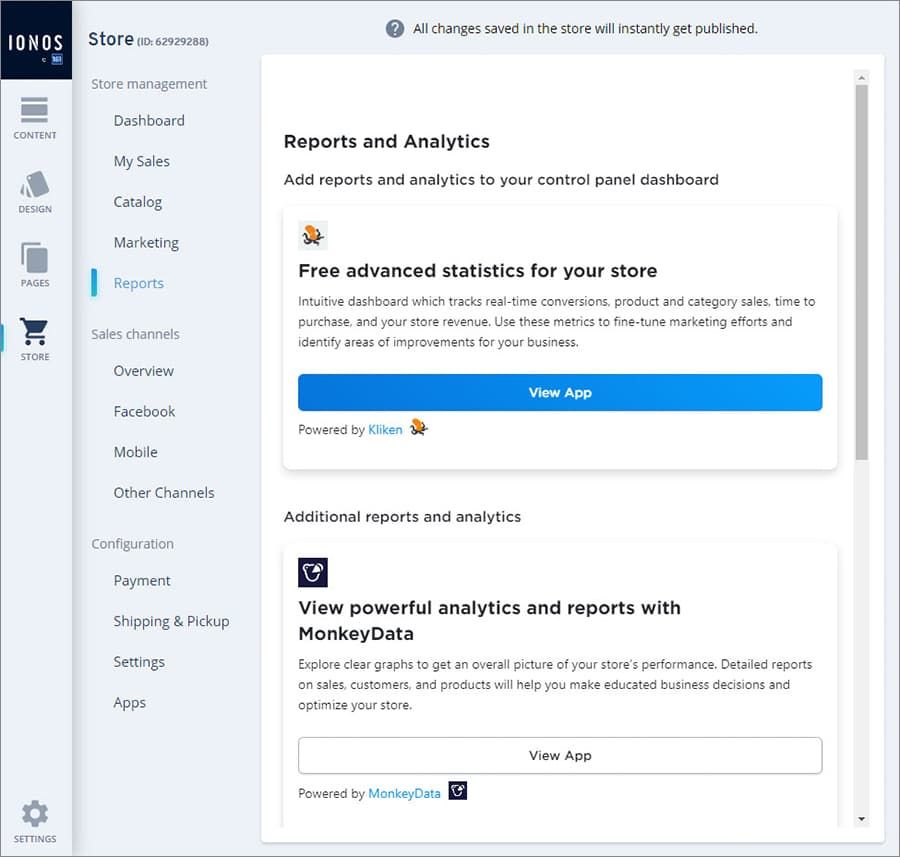Open Shipping & Pickup configuration
The height and width of the screenshot is (857, 900).
pos(172,622)
